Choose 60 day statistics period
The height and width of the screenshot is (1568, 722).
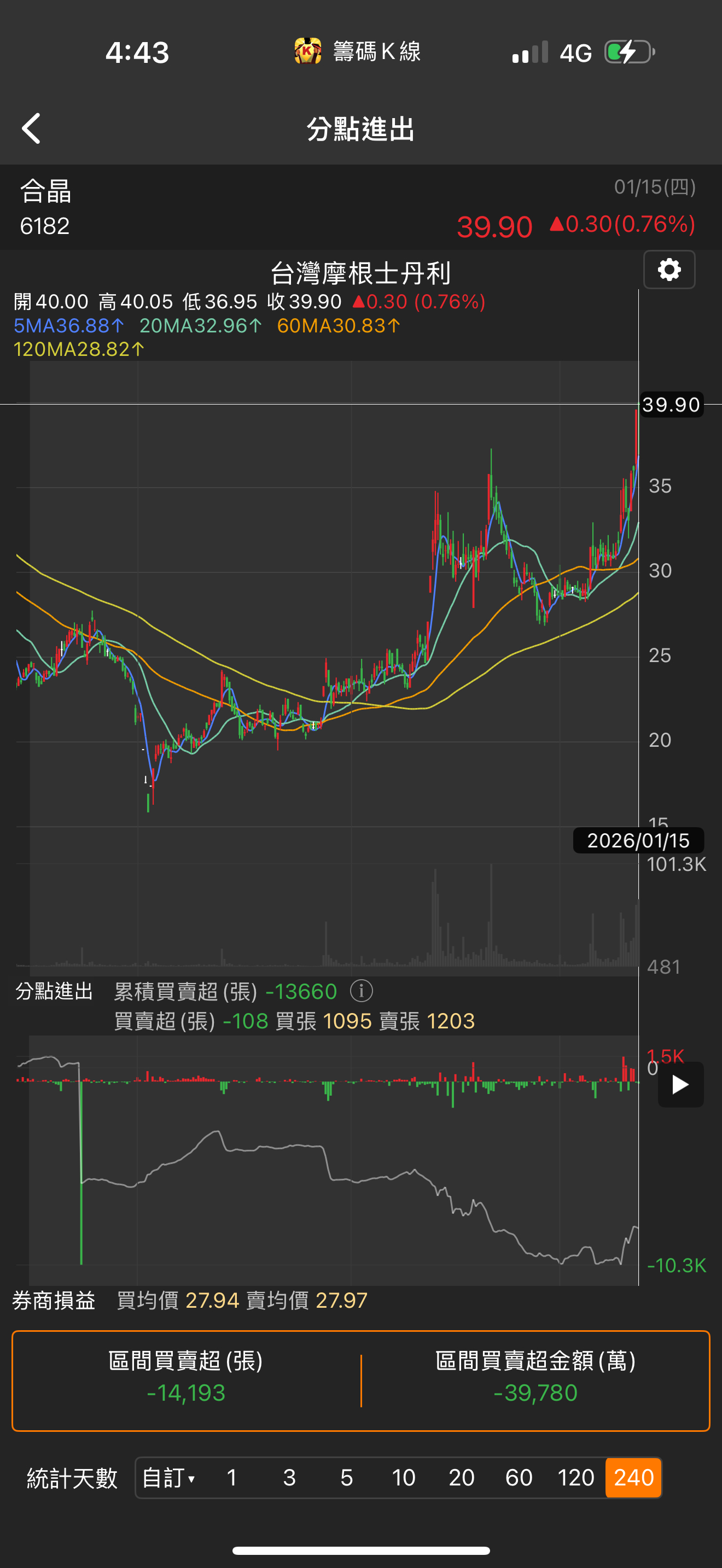pos(519,1477)
